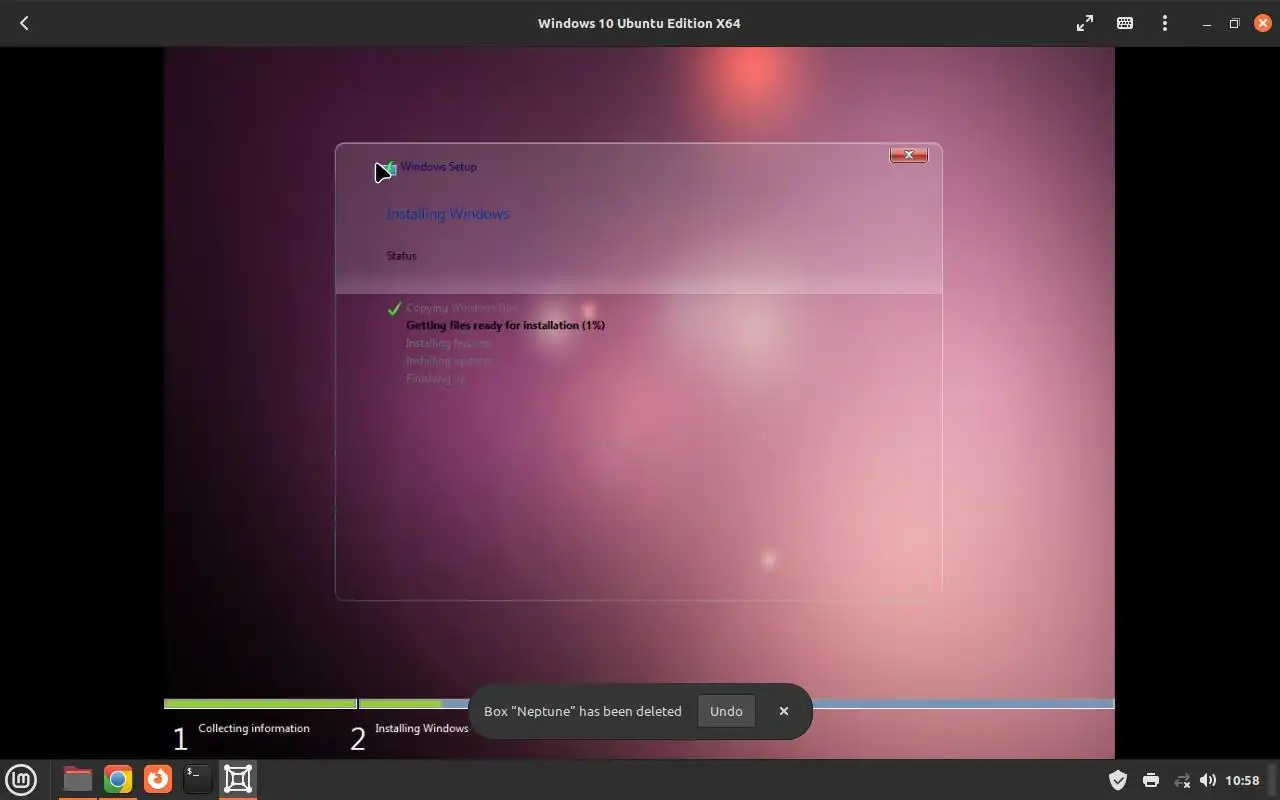This screenshot has height=800, width=1280.
Task: Click the 'Installing Windows' heading
Action: point(448,214)
